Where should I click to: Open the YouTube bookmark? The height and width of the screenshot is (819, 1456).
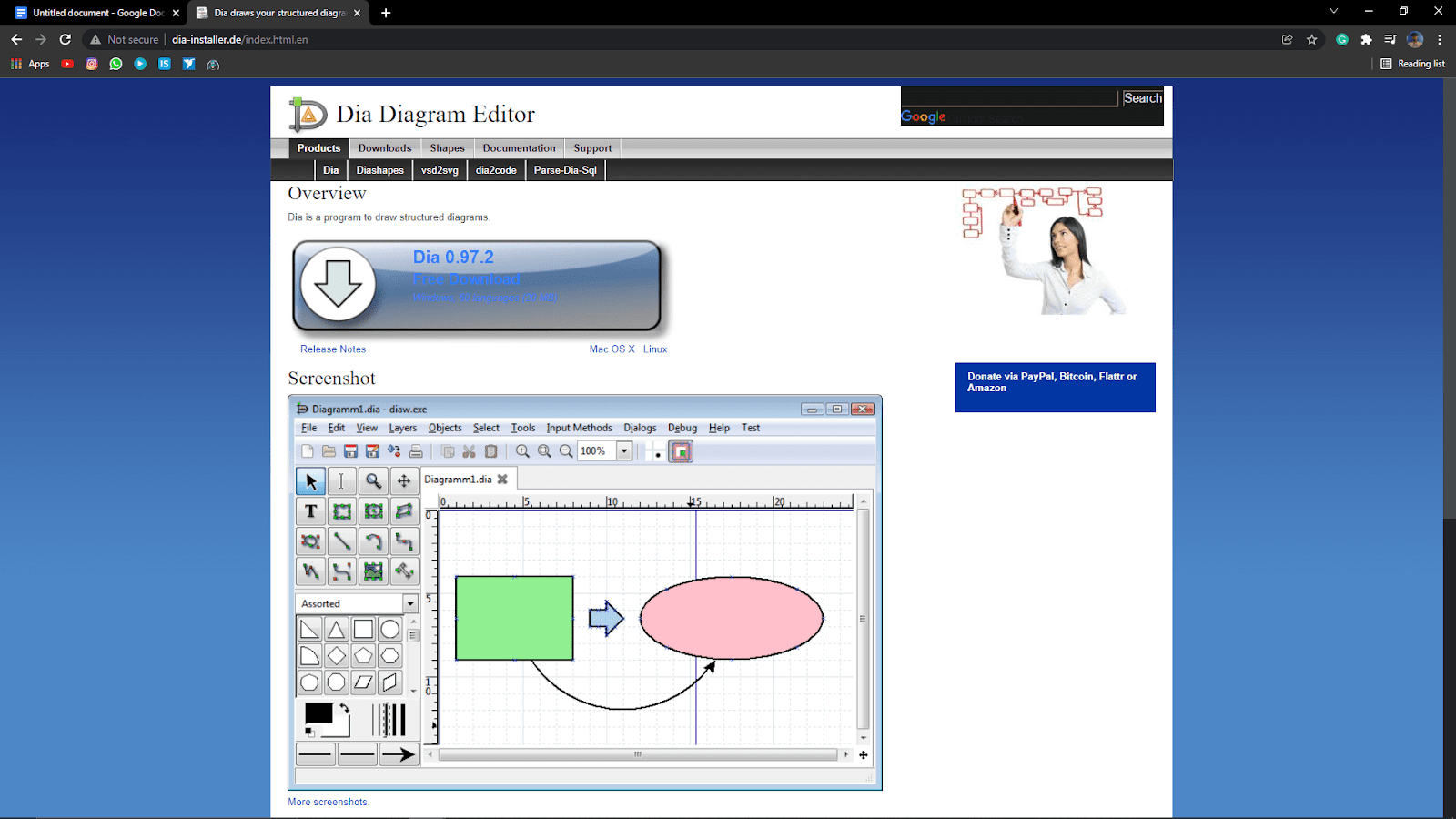point(67,64)
